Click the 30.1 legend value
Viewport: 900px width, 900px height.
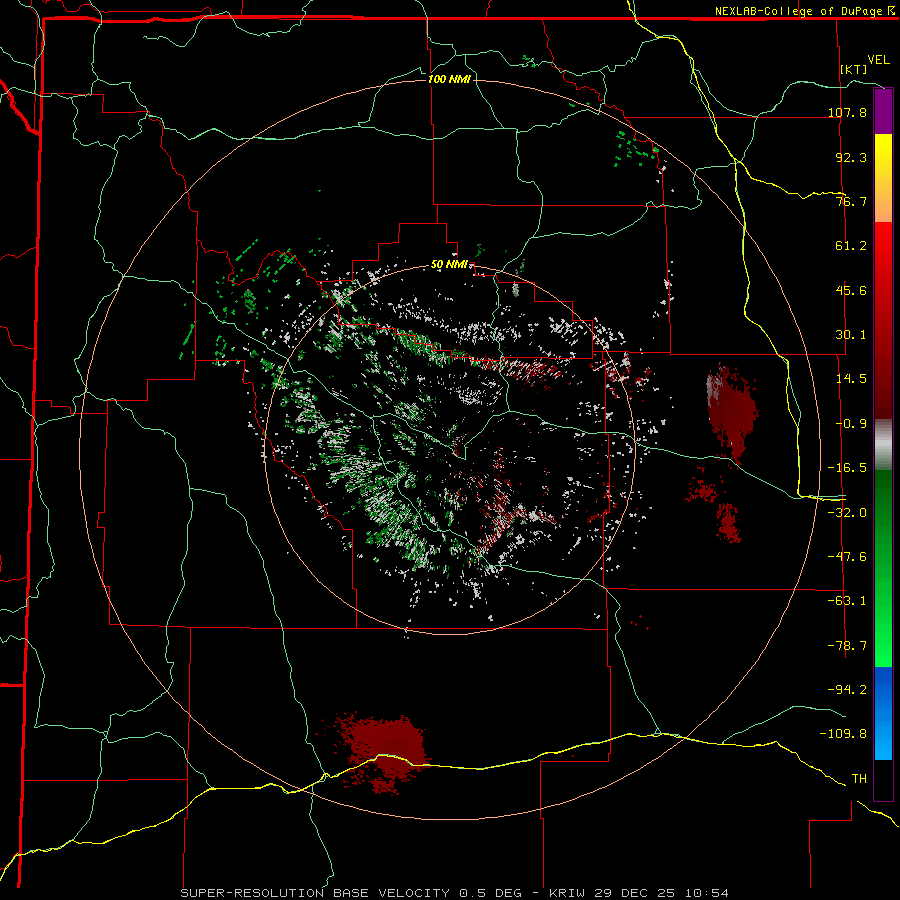point(851,335)
